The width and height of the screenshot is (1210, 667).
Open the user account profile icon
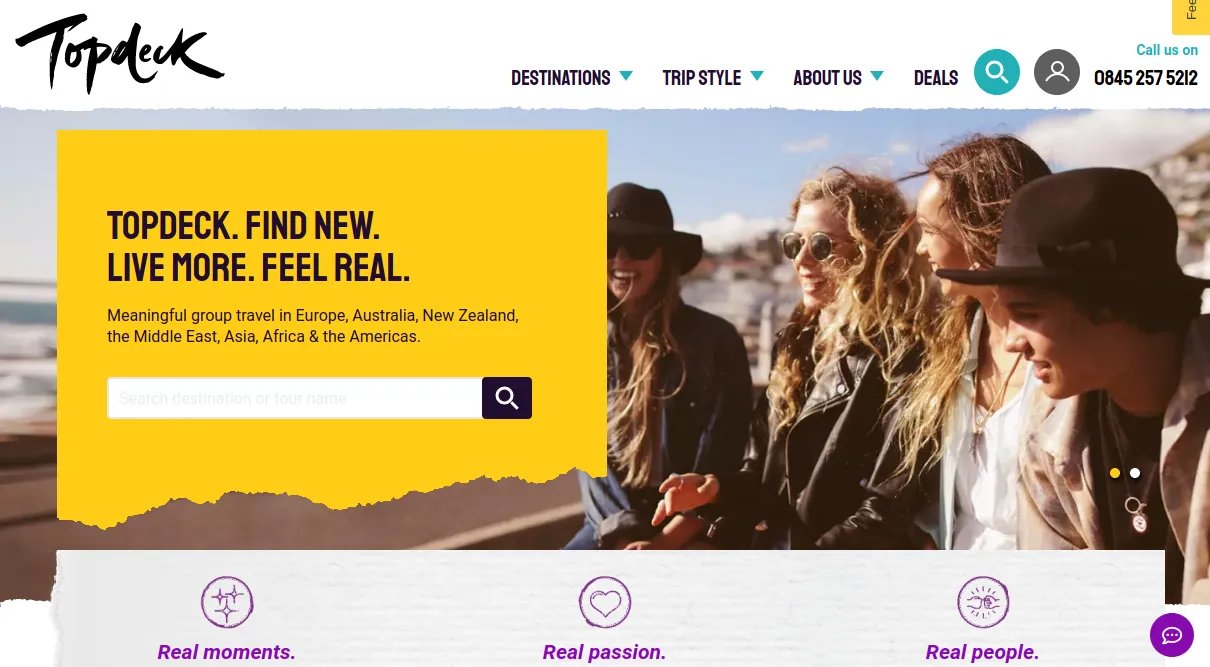(x=1056, y=72)
